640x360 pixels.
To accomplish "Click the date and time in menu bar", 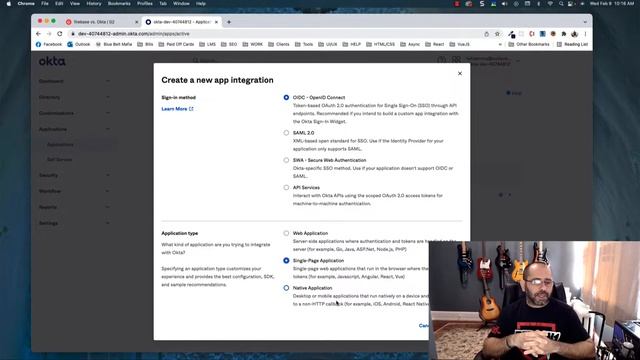I will 612,4.
